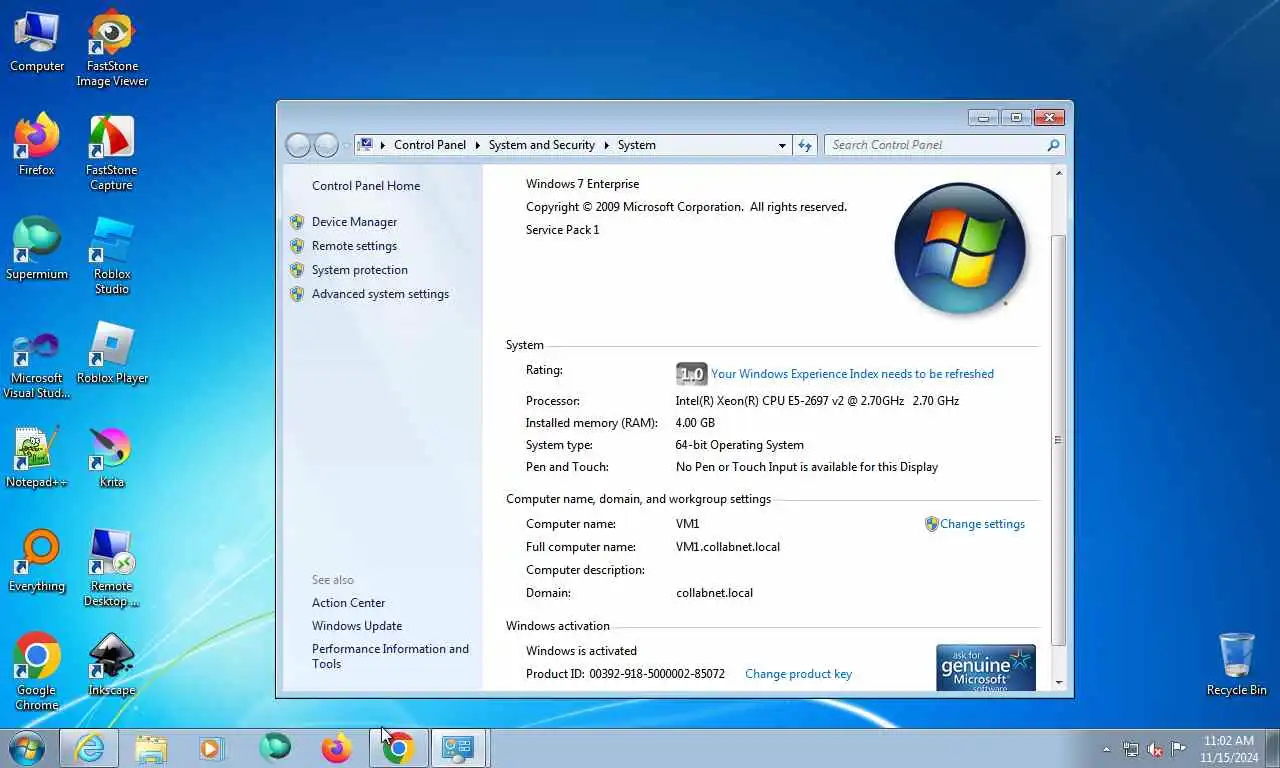1280x768 pixels.
Task: Click the scrollbar up arrow
Action: pyautogui.click(x=1059, y=174)
